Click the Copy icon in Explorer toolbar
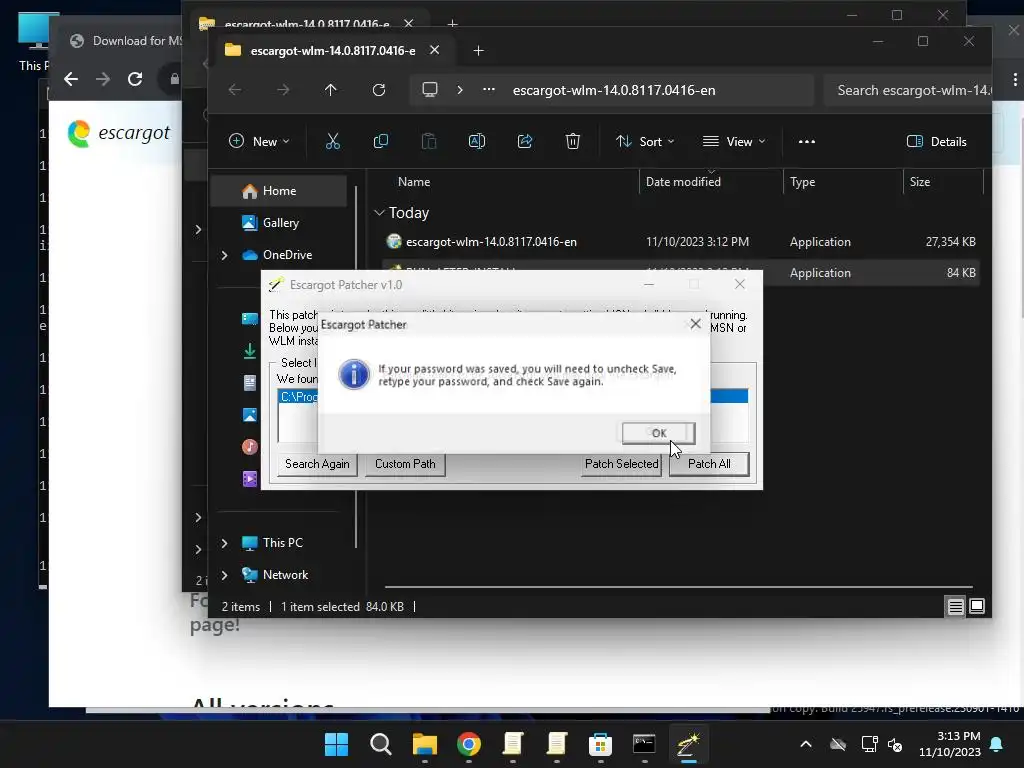1024x768 pixels. tap(381, 141)
